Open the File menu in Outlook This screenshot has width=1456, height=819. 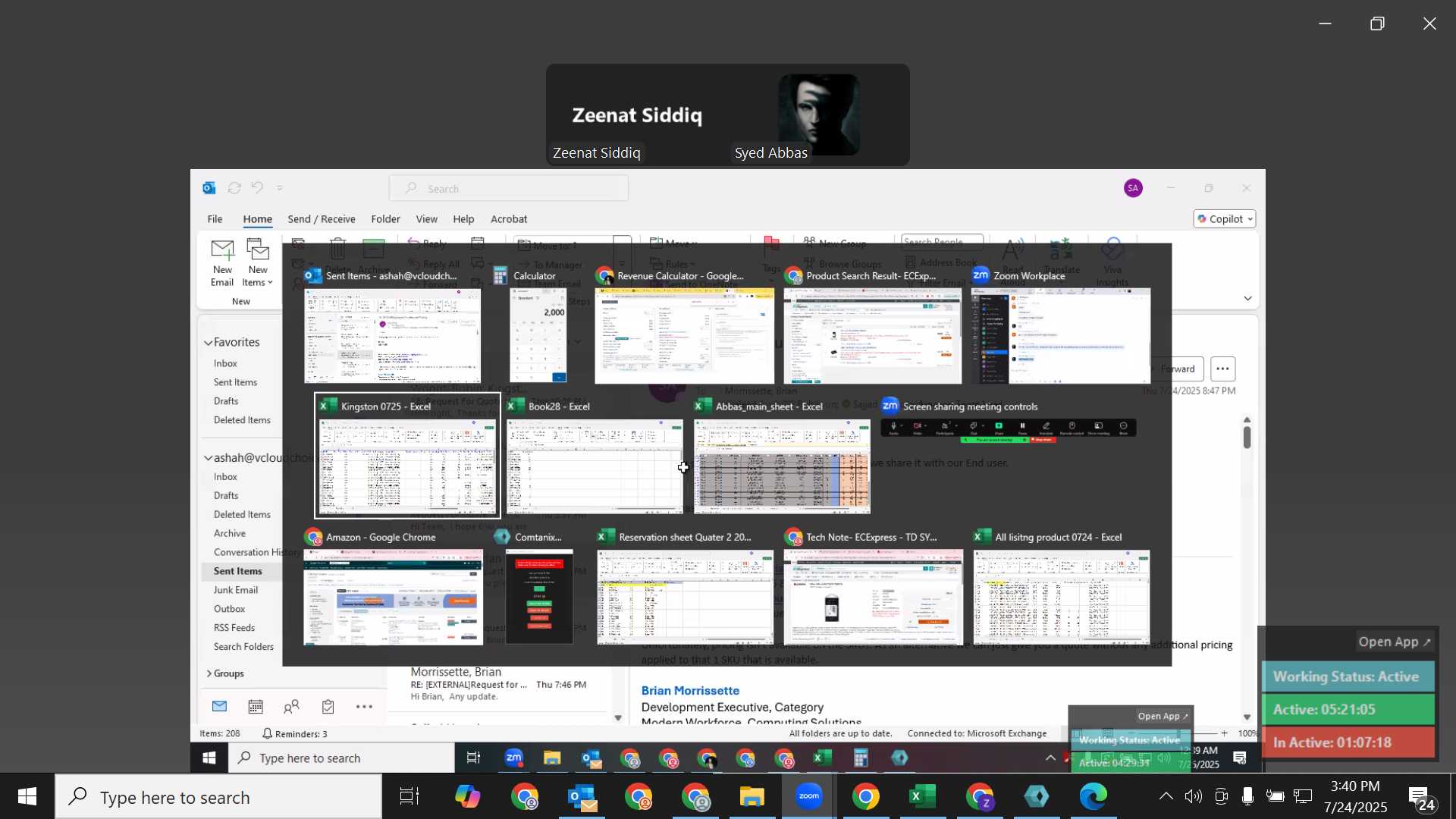215,219
